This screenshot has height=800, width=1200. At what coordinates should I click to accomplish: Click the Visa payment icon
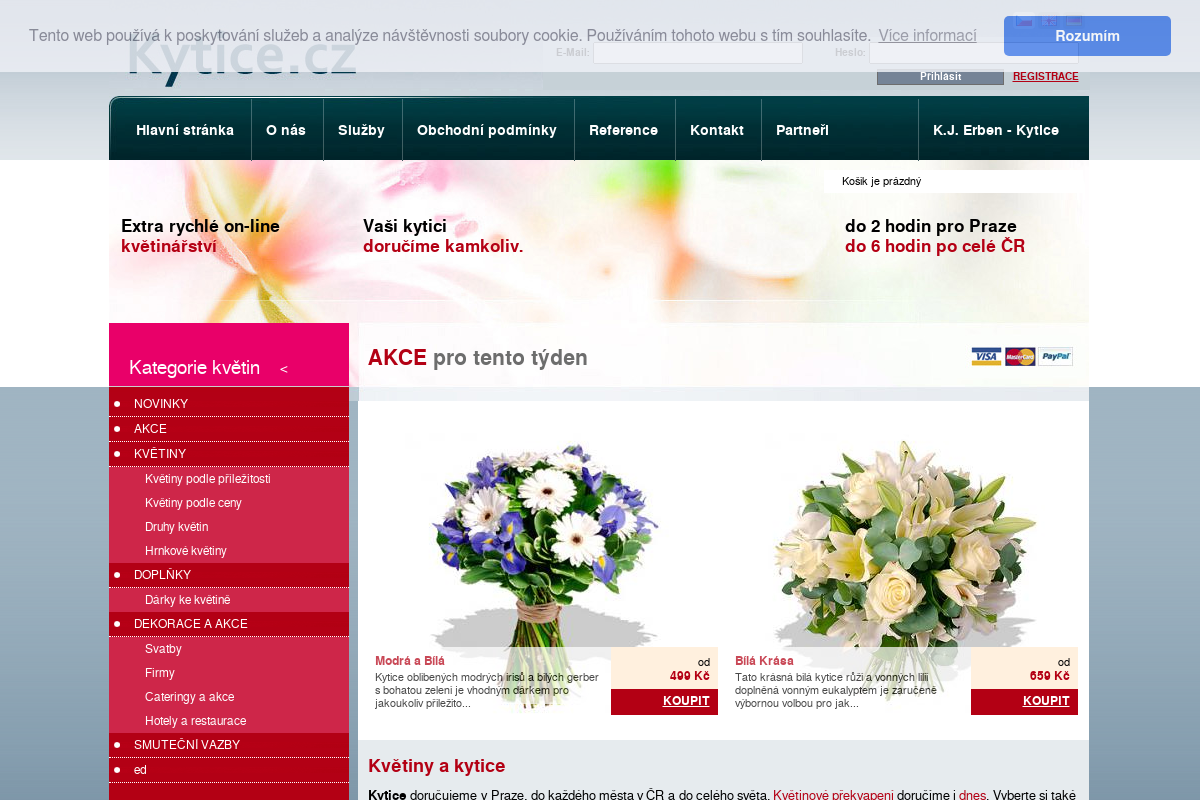[985, 356]
